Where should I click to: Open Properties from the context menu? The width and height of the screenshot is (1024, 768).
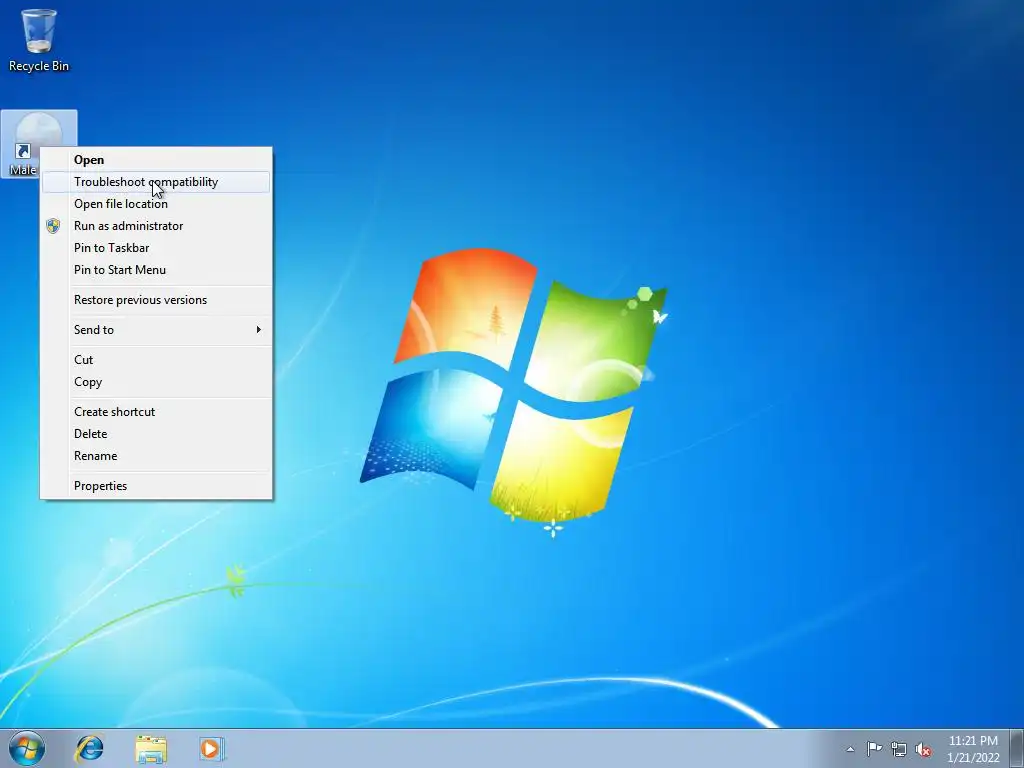pos(155,486)
